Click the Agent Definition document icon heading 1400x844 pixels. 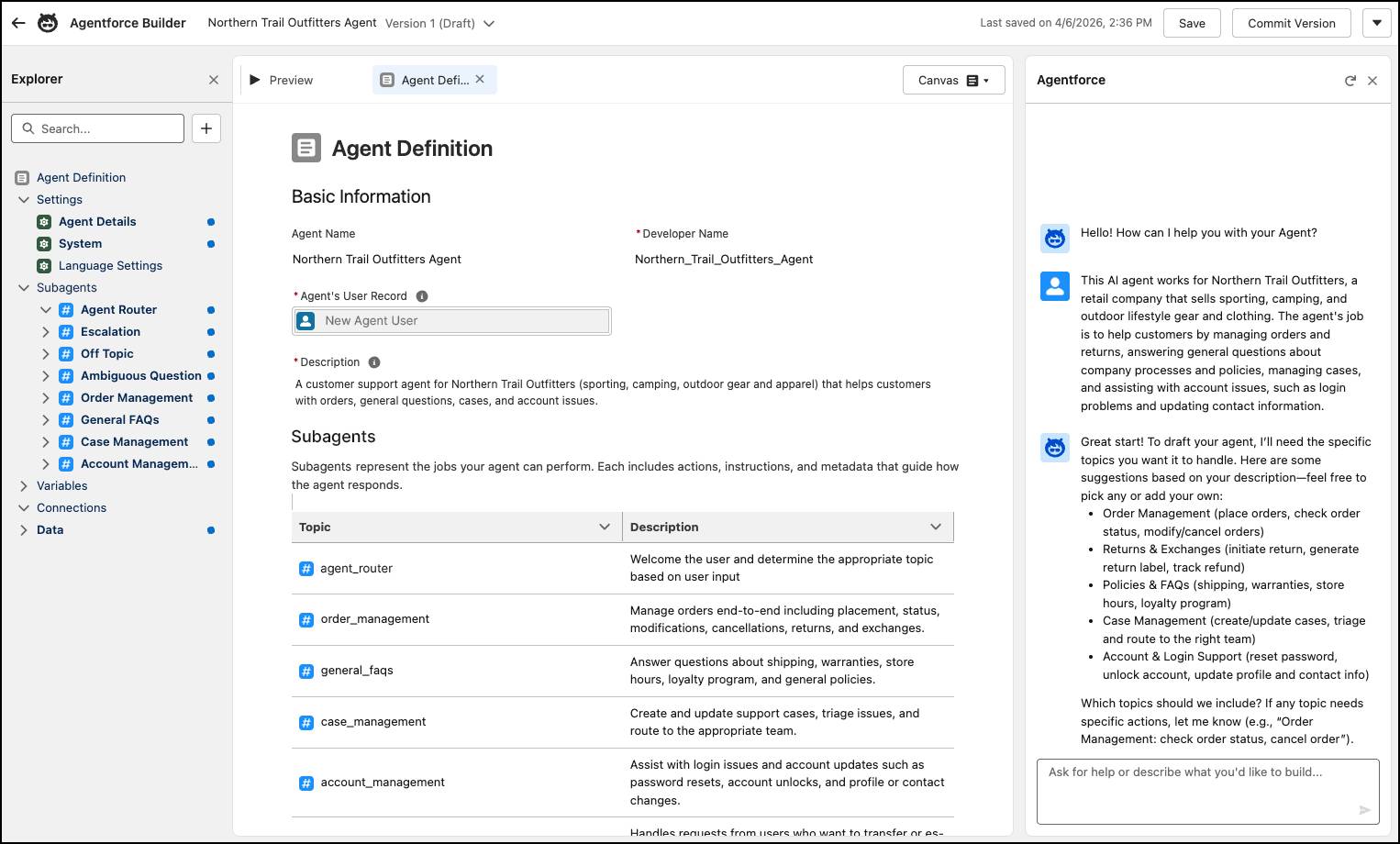(306, 148)
